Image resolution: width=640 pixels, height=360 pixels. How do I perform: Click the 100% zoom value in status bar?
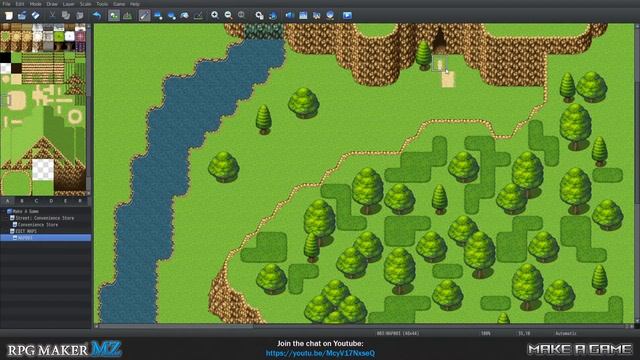coord(486,333)
